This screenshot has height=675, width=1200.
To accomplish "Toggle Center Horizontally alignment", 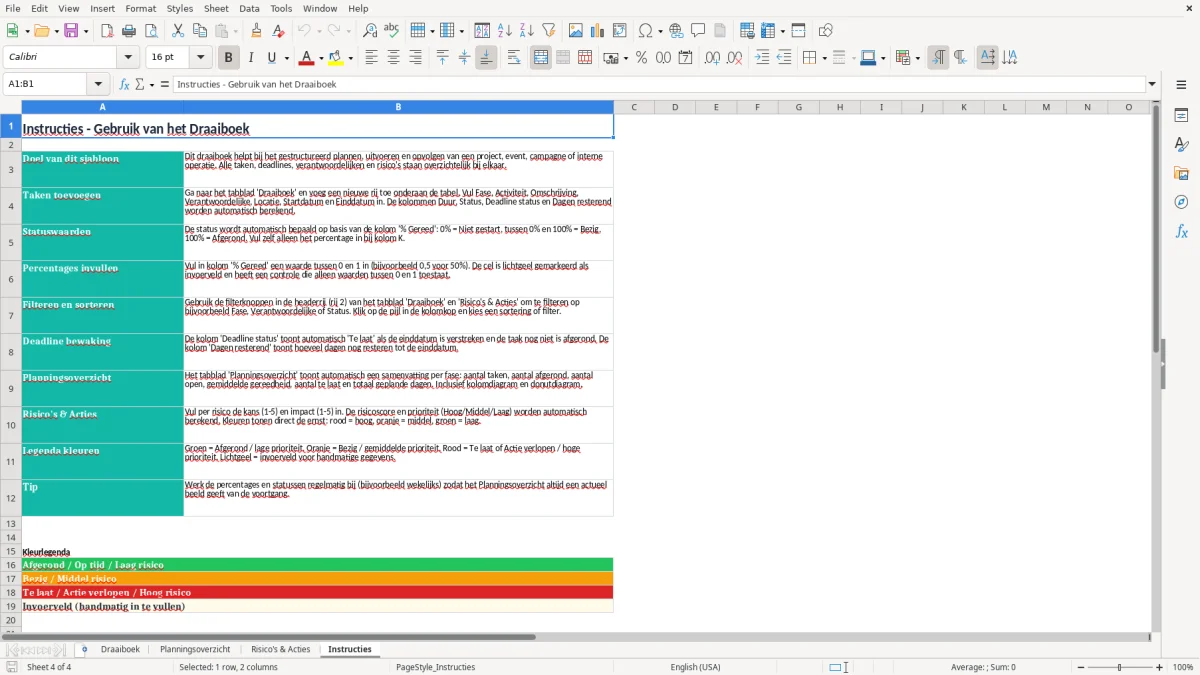I will [x=393, y=58].
